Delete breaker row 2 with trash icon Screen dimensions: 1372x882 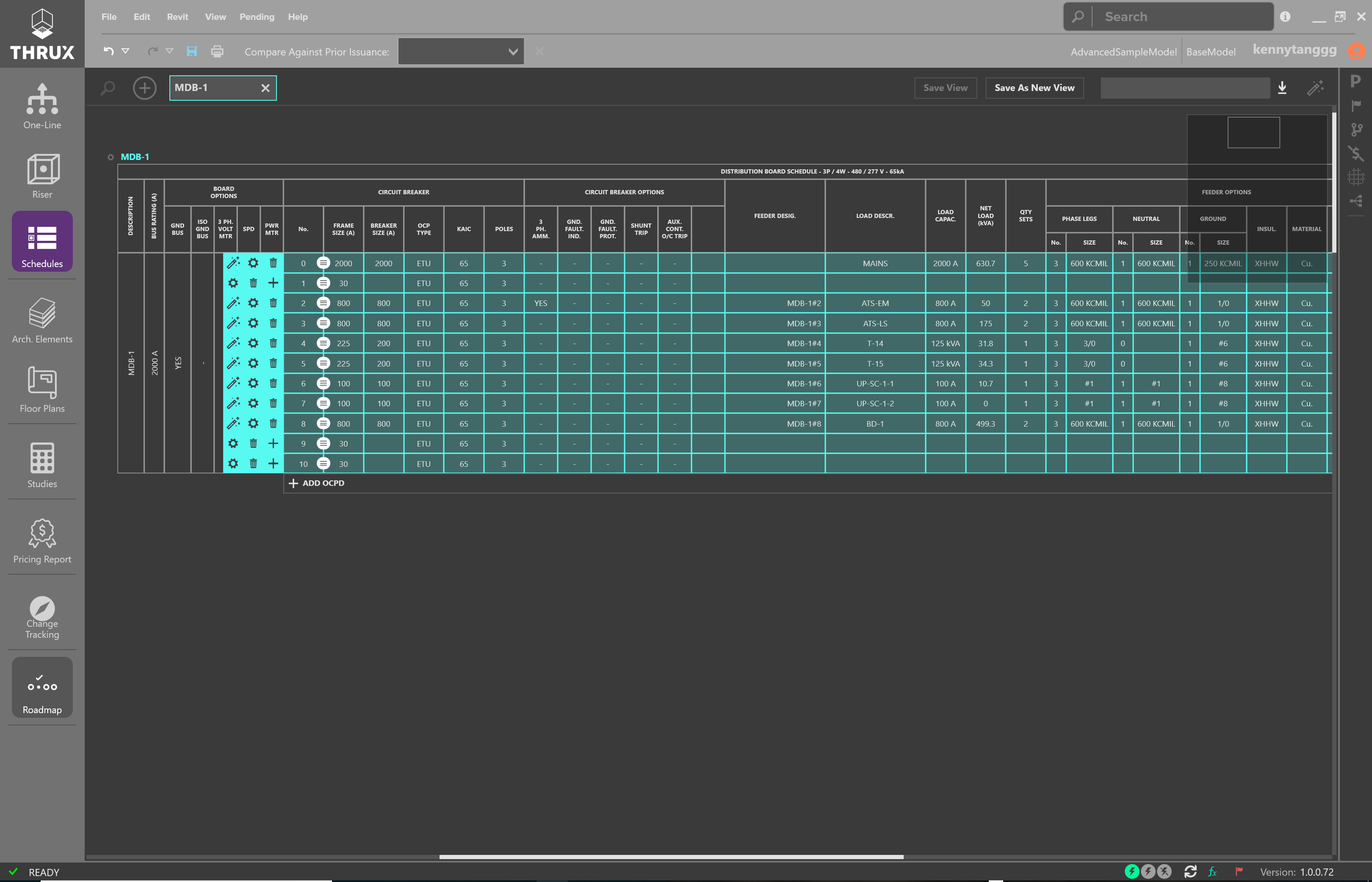[273, 303]
